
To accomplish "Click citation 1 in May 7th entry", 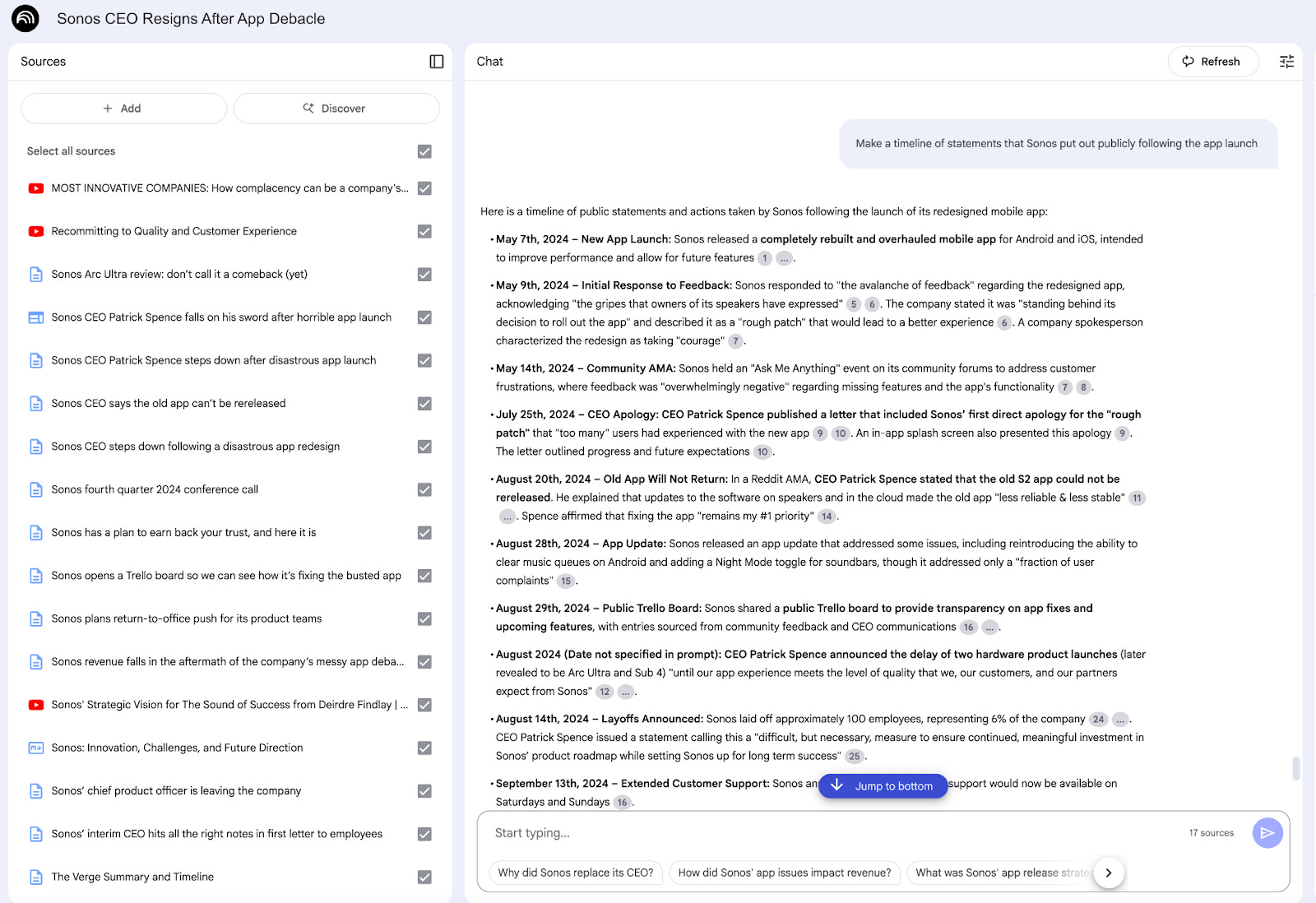I will click(x=764, y=258).
